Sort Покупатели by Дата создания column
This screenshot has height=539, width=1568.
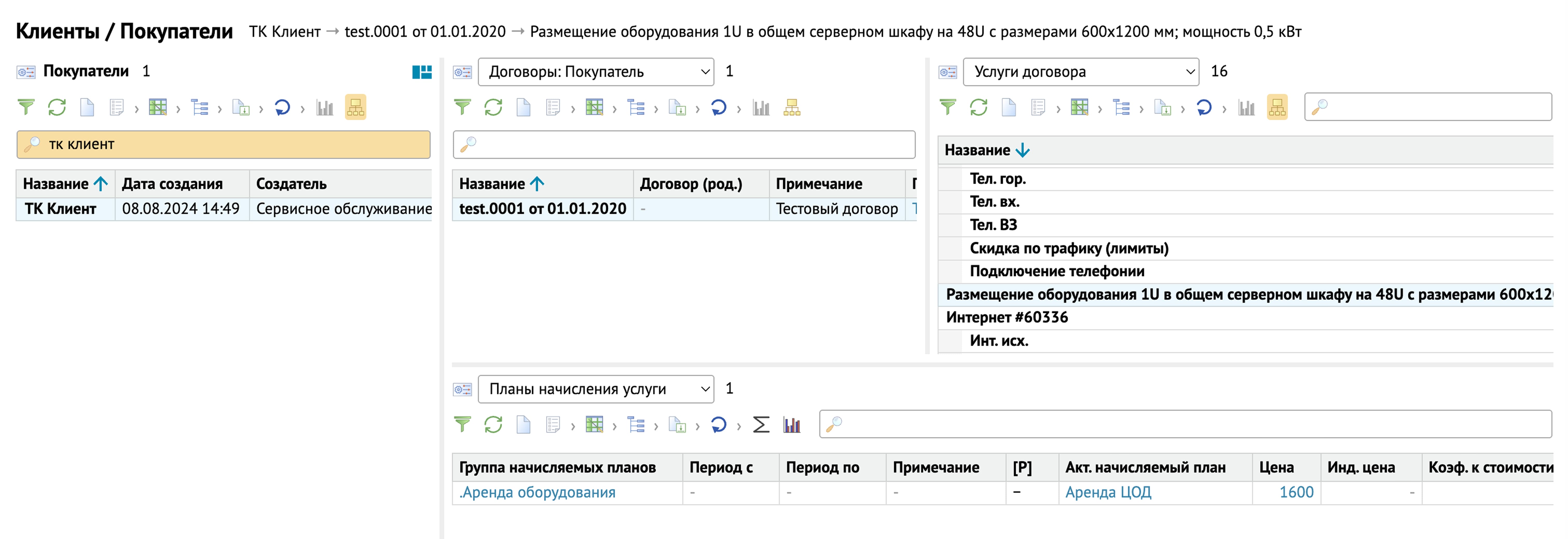[x=182, y=184]
